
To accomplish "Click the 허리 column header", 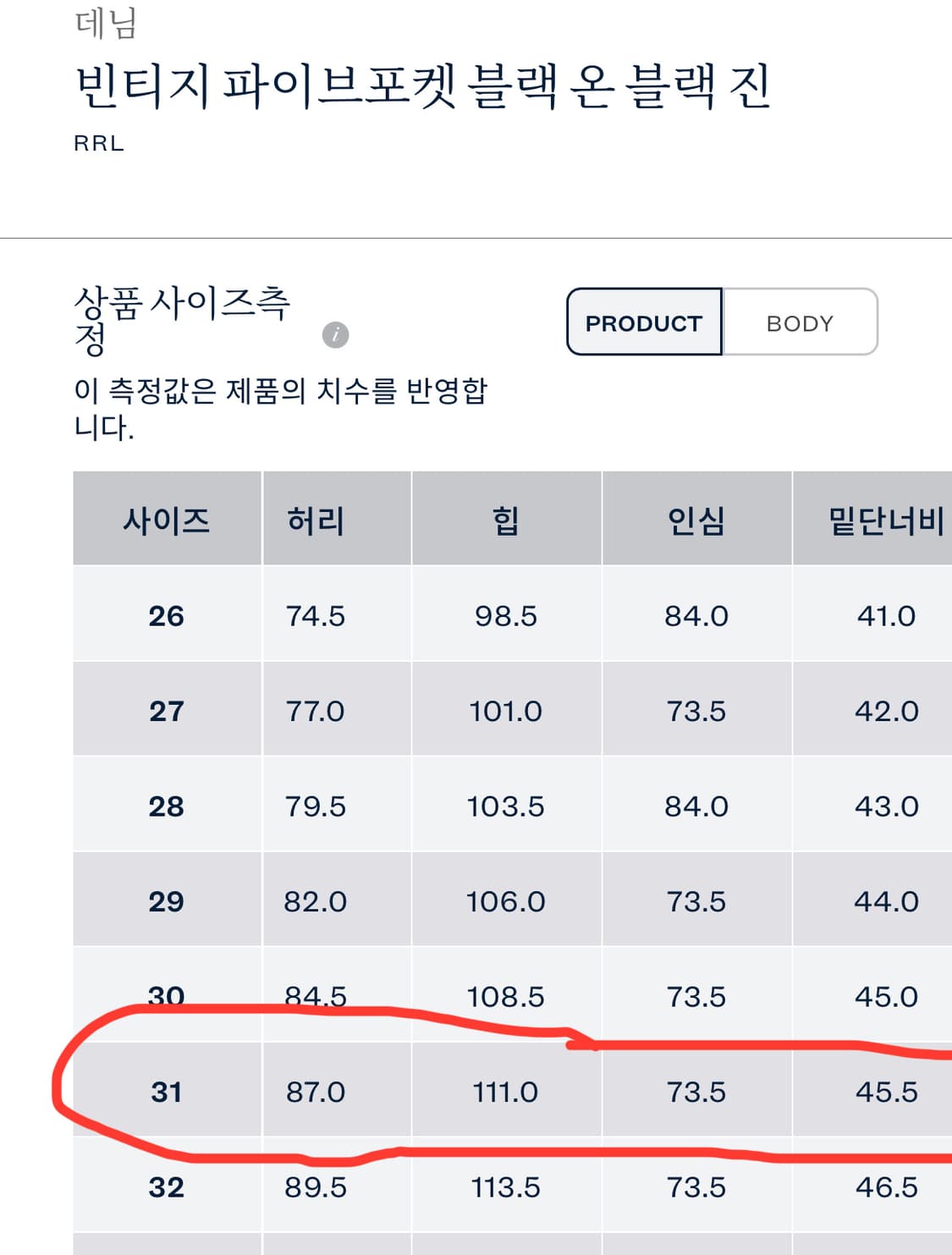I will (316, 520).
